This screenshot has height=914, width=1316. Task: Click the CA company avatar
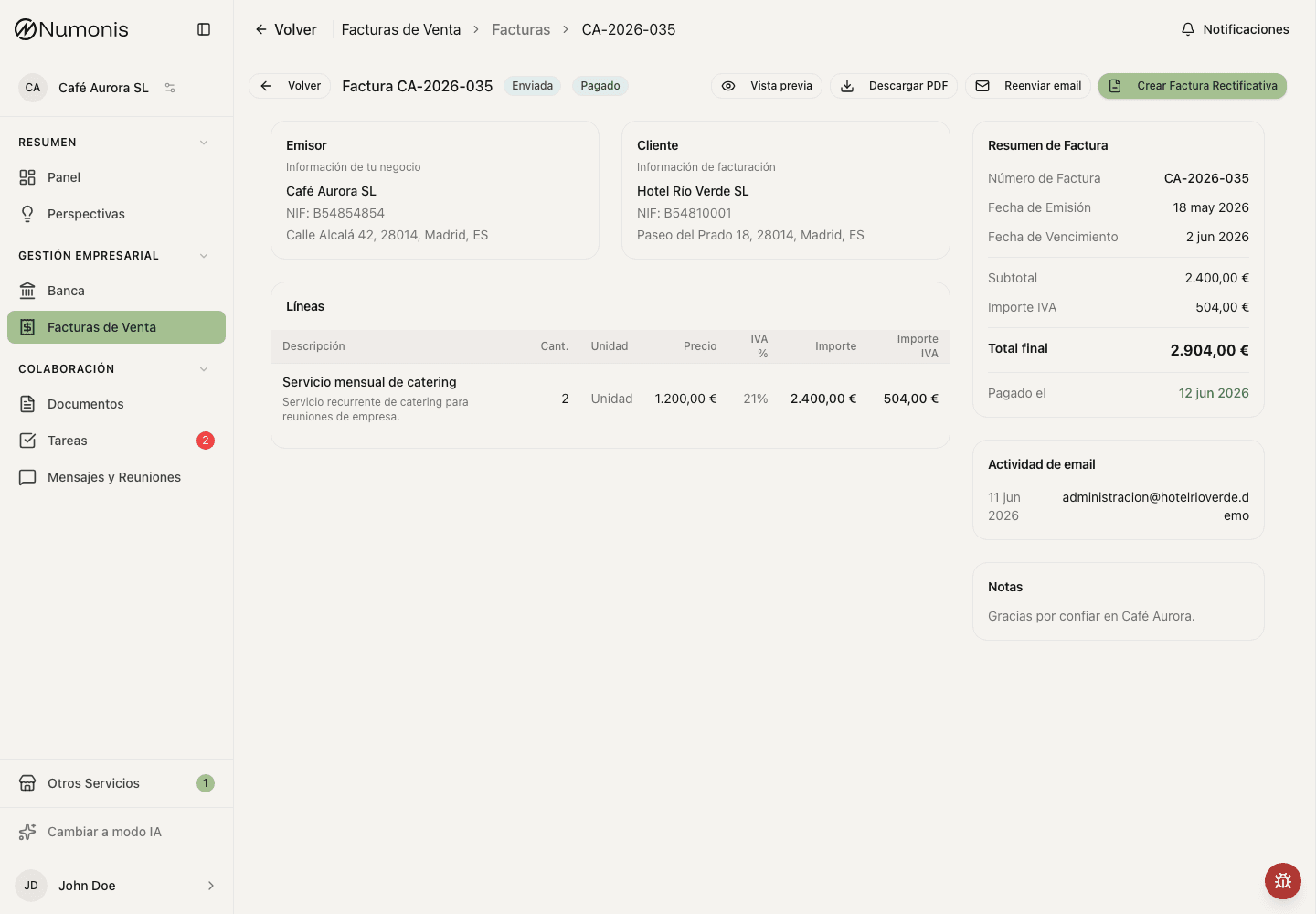pyautogui.click(x=33, y=88)
